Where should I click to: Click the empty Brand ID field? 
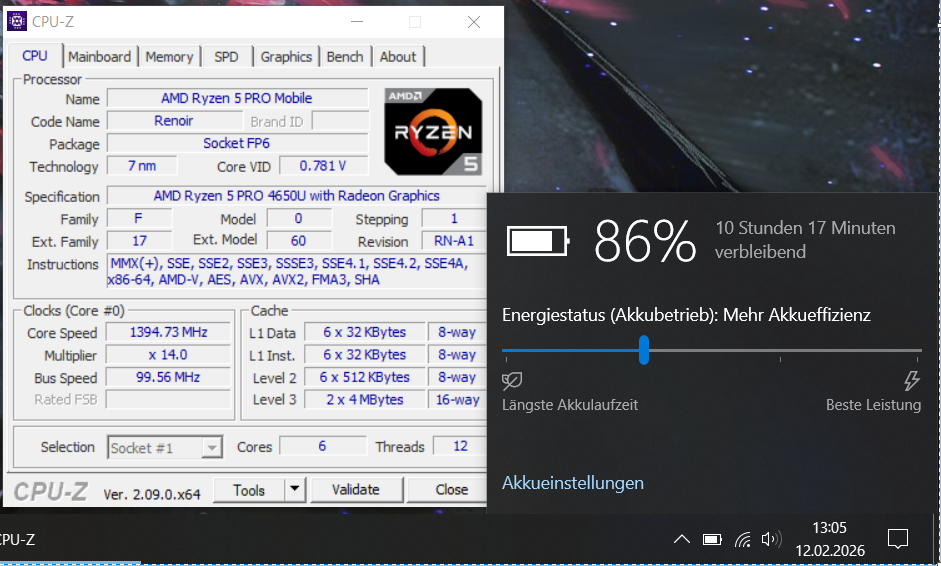[340, 121]
